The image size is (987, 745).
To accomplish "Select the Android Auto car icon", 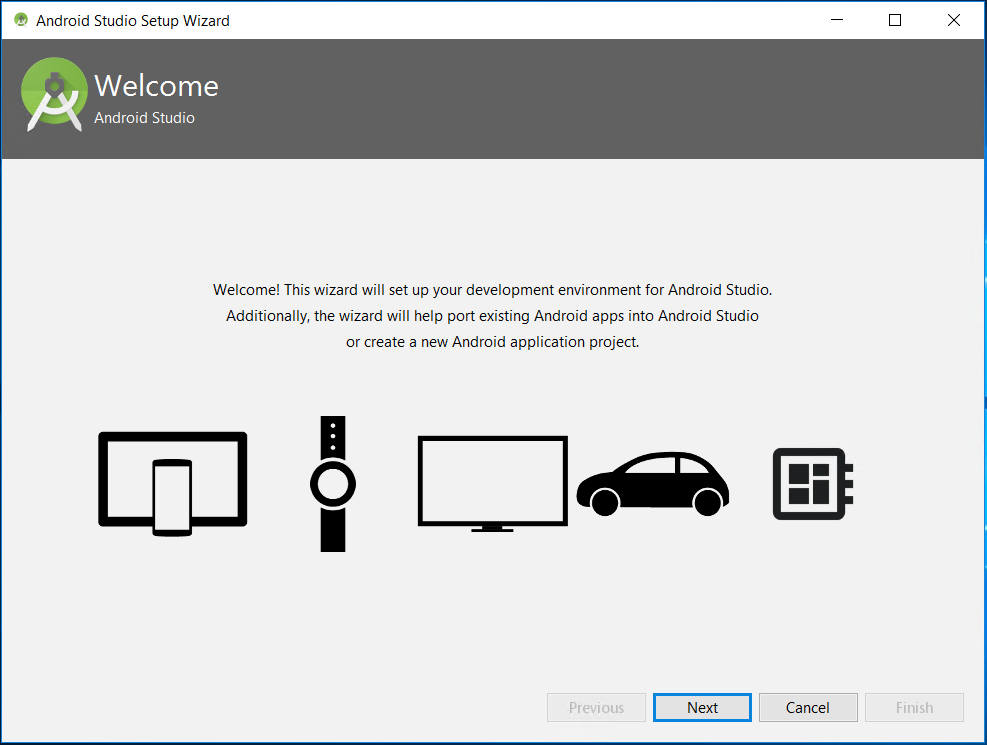I will pos(653,483).
